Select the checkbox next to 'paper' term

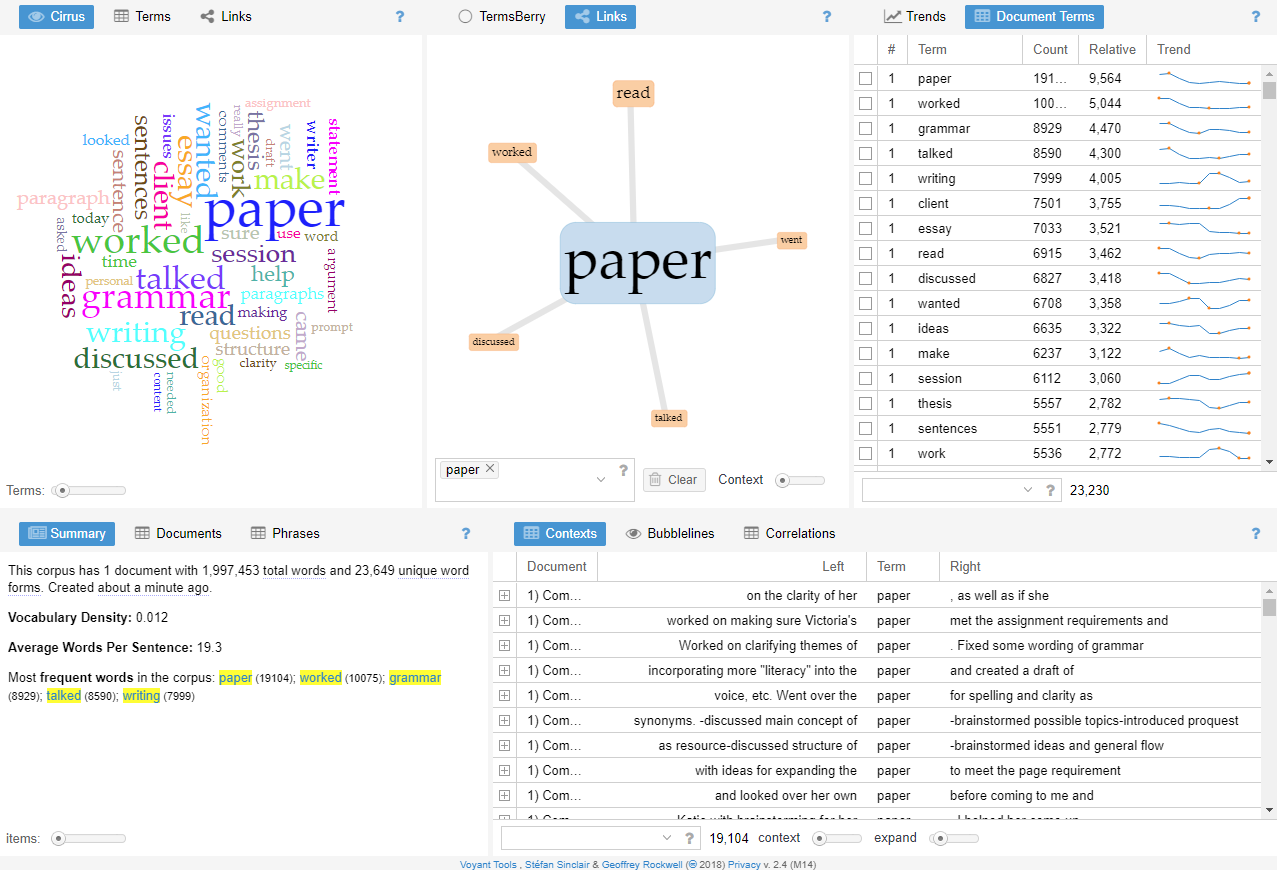point(866,78)
